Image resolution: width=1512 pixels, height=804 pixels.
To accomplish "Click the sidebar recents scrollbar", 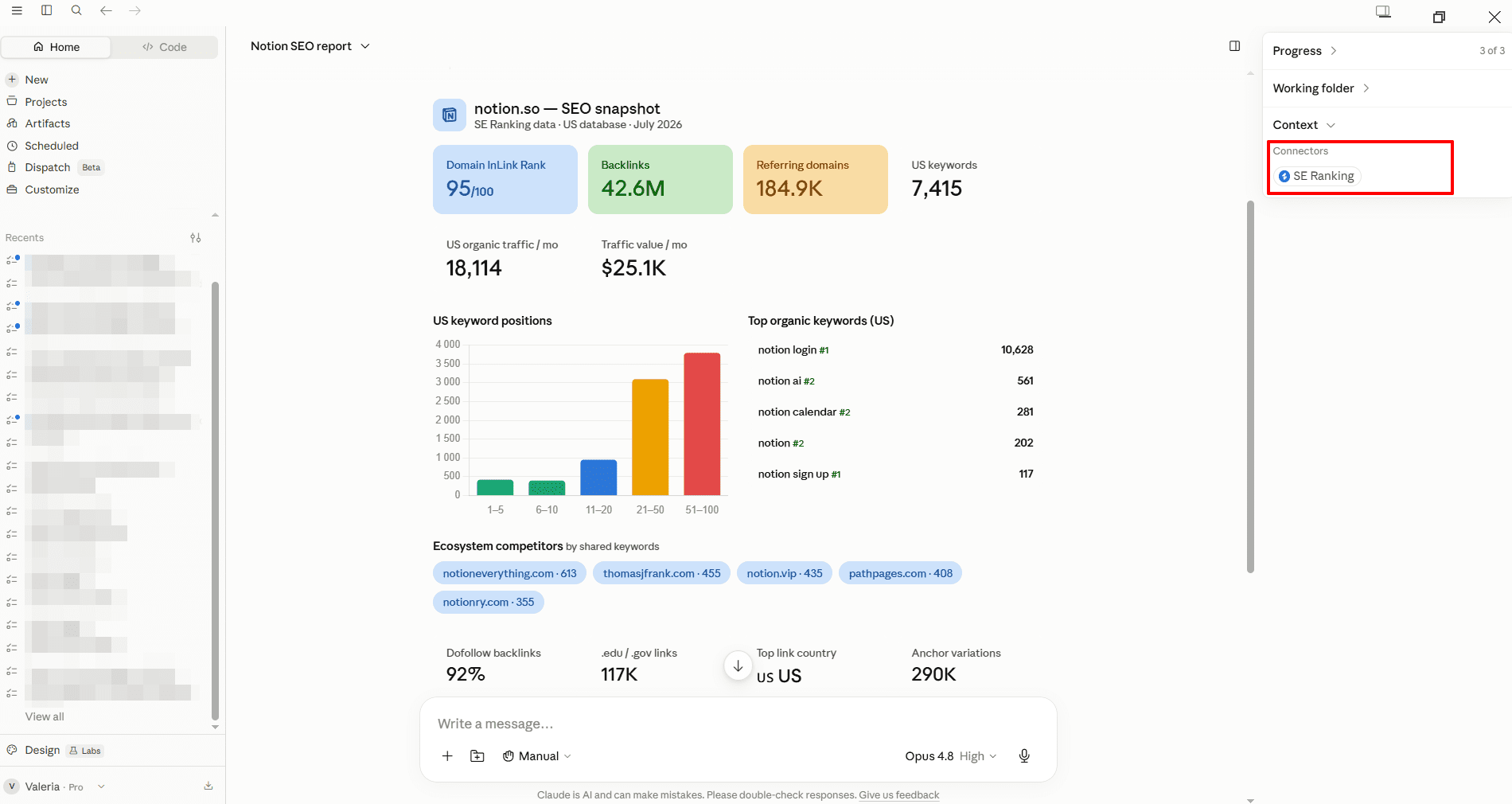I will (x=215, y=501).
